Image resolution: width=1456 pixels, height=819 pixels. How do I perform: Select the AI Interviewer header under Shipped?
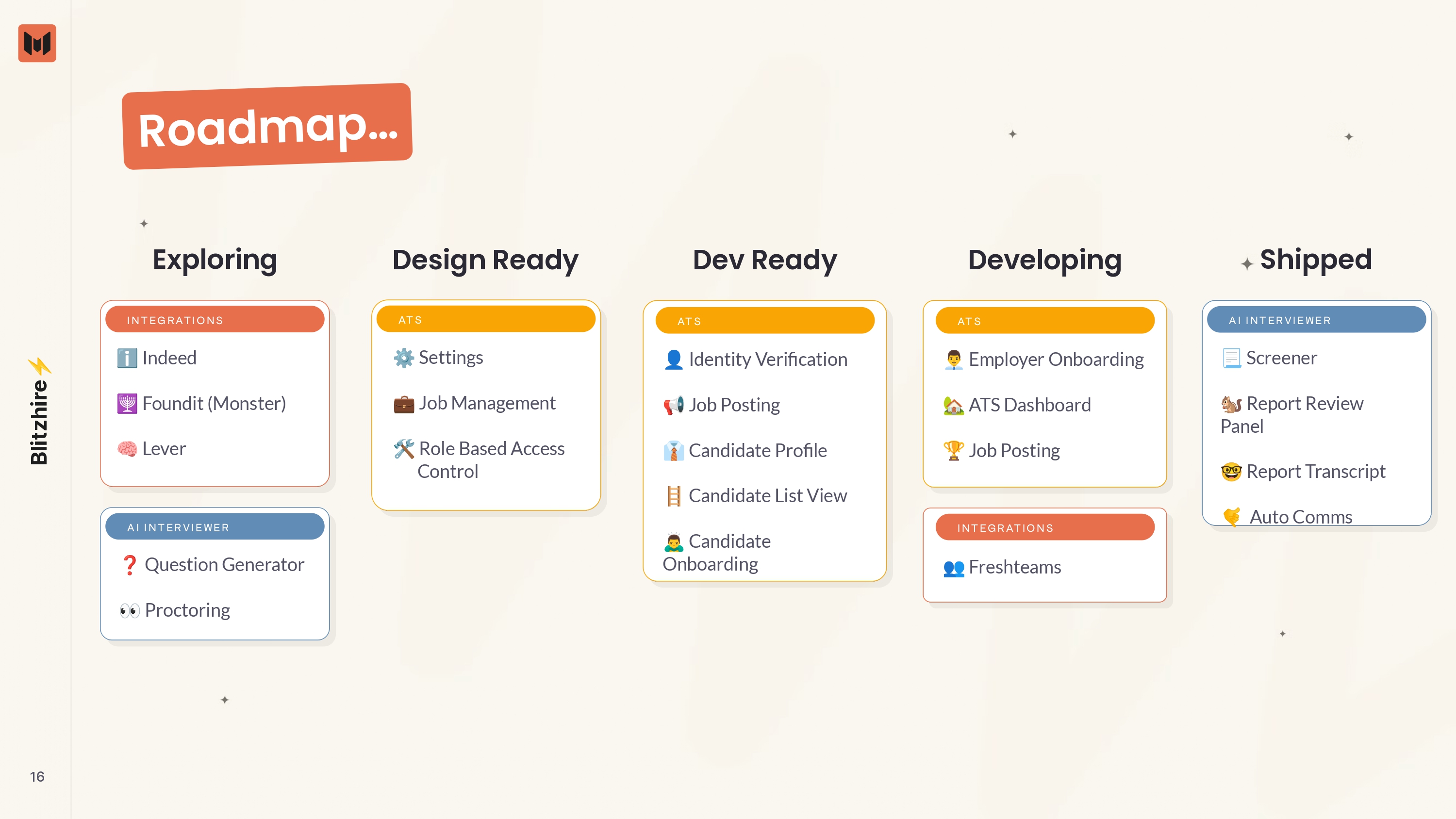pyautogui.click(x=1316, y=319)
